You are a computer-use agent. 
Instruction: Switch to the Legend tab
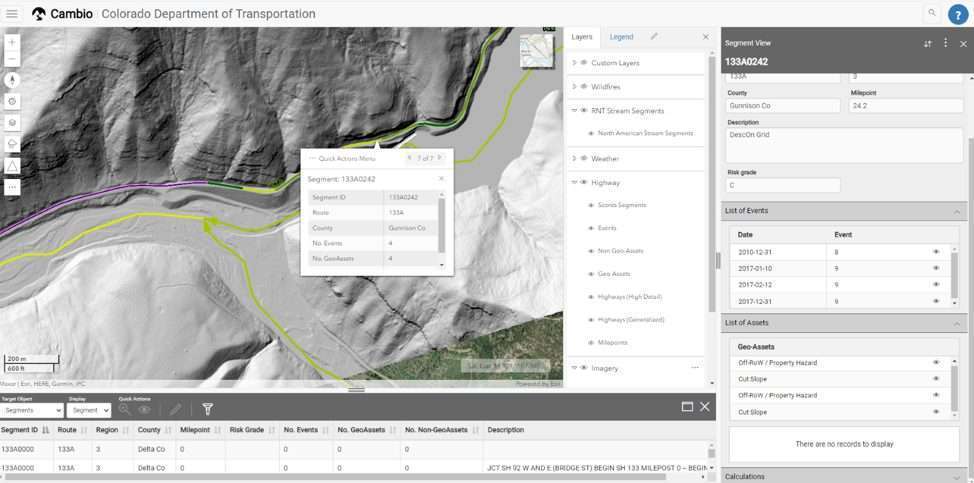point(621,37)
